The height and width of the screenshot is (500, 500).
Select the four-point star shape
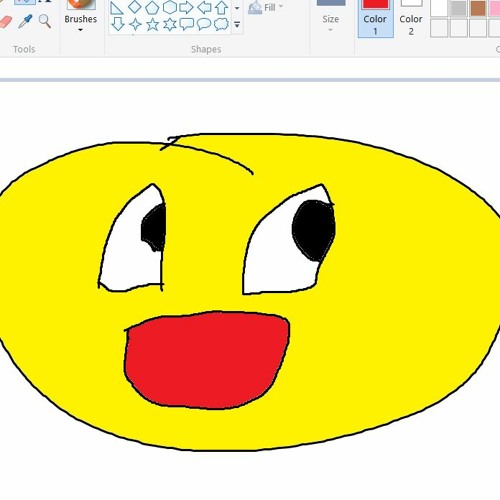click(135, 24)
